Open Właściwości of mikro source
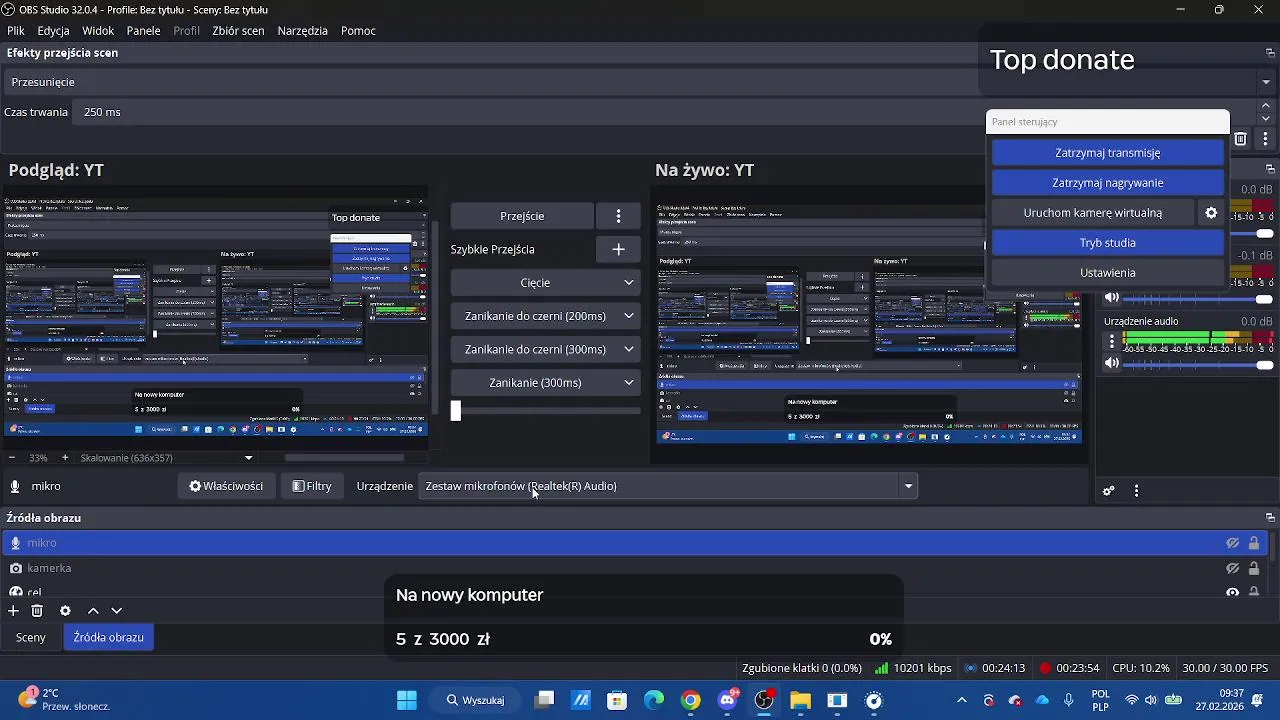Viewport: 1280px width, 720px height. coord(226,486)
